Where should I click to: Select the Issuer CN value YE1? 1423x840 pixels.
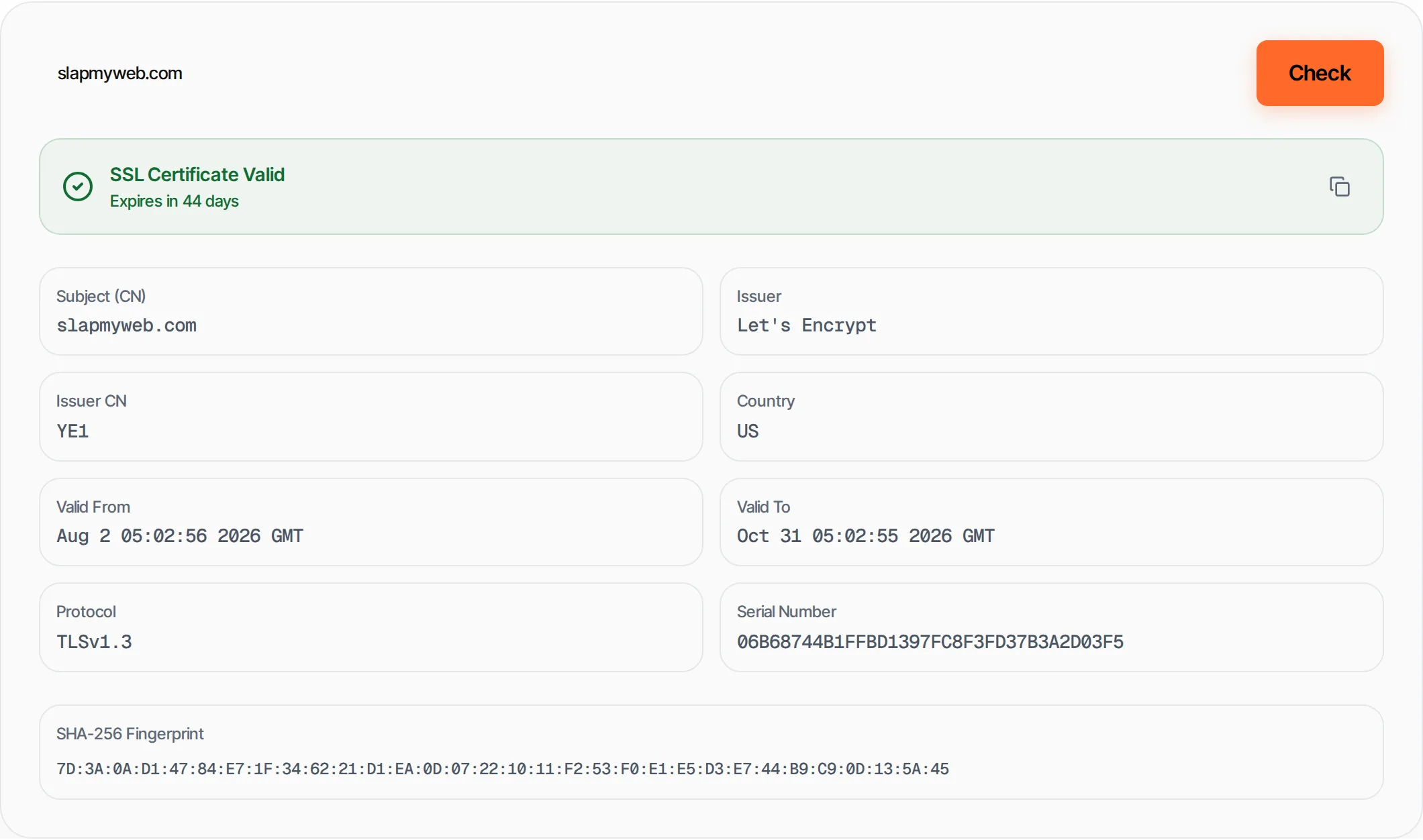pyautogui.click(x=72, y=431)
